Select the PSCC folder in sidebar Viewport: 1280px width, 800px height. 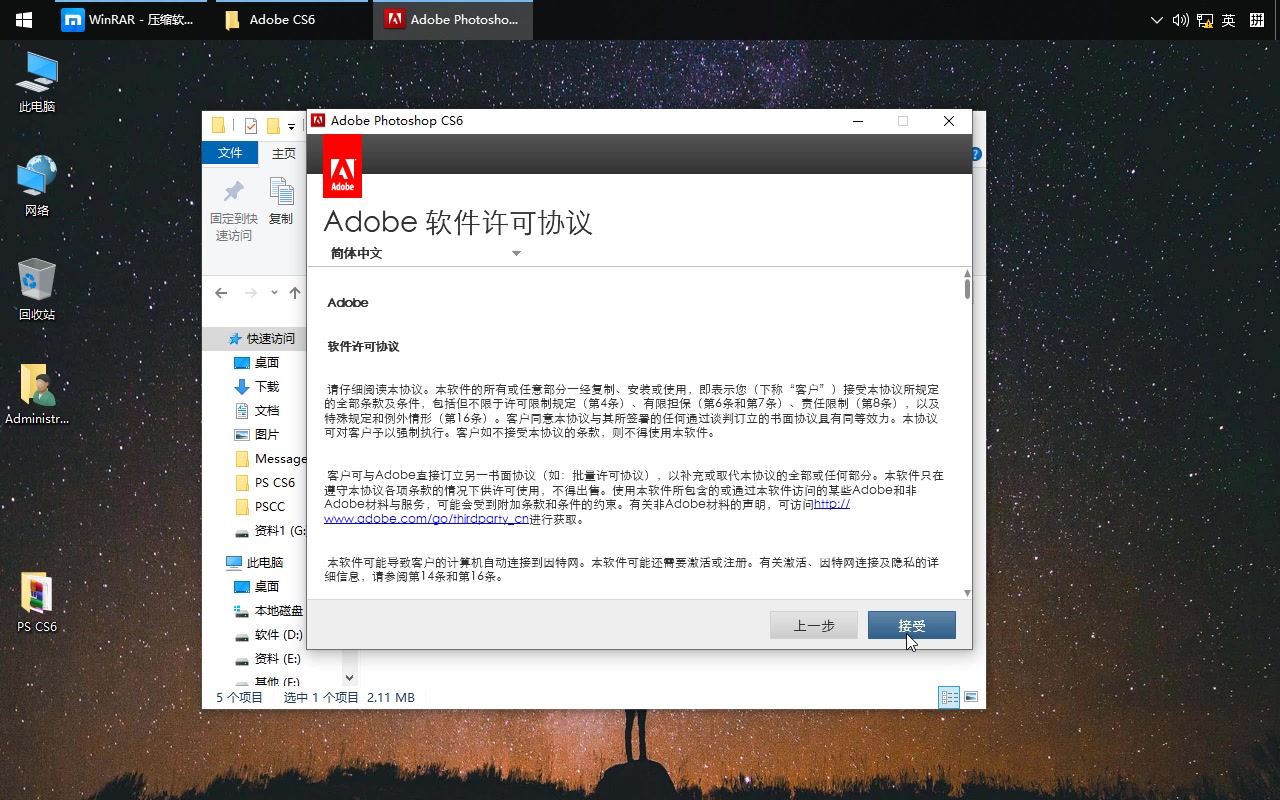pos(262,507)
